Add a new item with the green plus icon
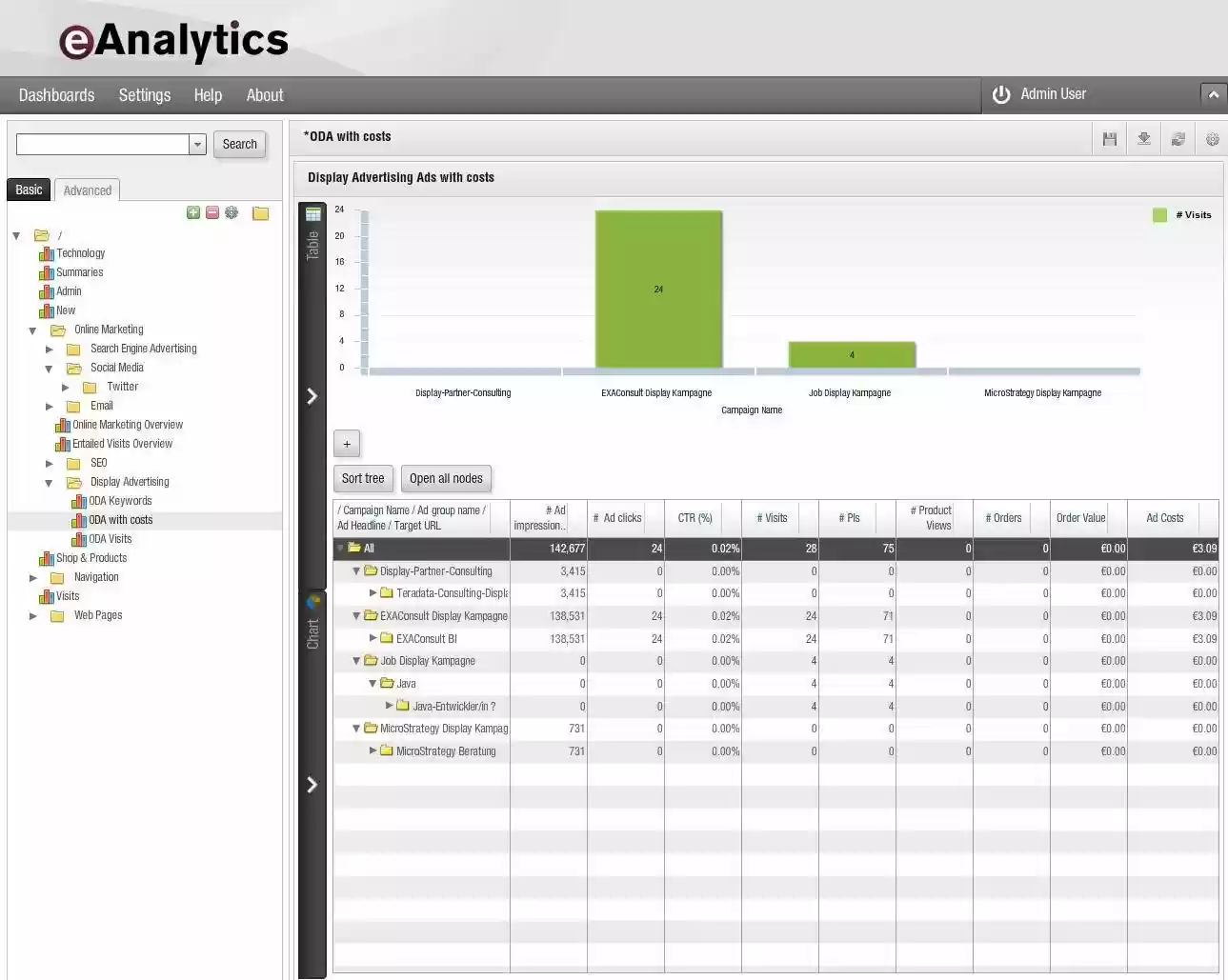 tap(193, 212)
